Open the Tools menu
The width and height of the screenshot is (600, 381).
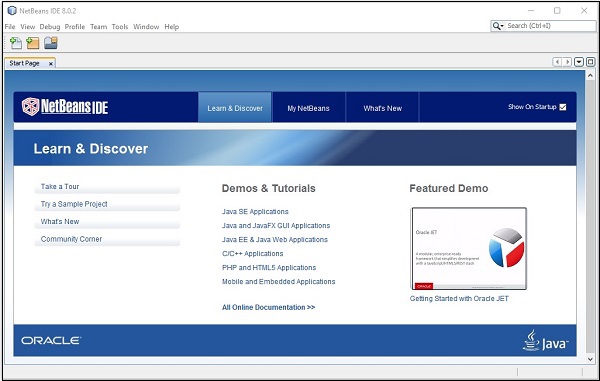point(120,27)
